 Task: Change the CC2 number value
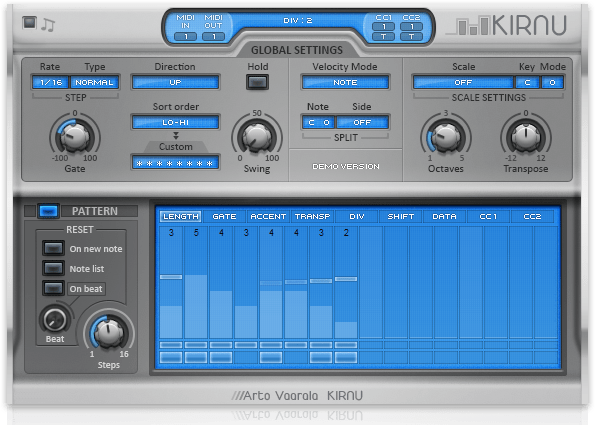(x=411, y=27)
